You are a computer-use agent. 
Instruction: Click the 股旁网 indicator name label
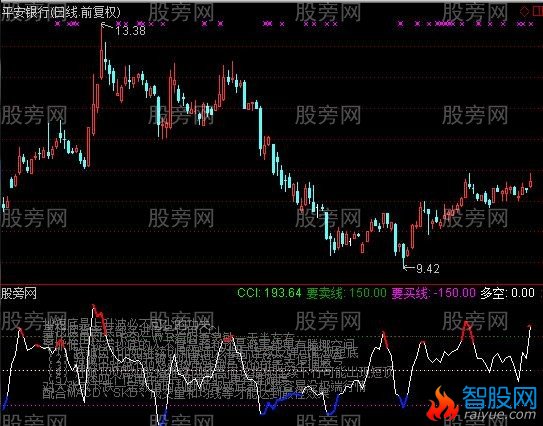pos(19,294)
